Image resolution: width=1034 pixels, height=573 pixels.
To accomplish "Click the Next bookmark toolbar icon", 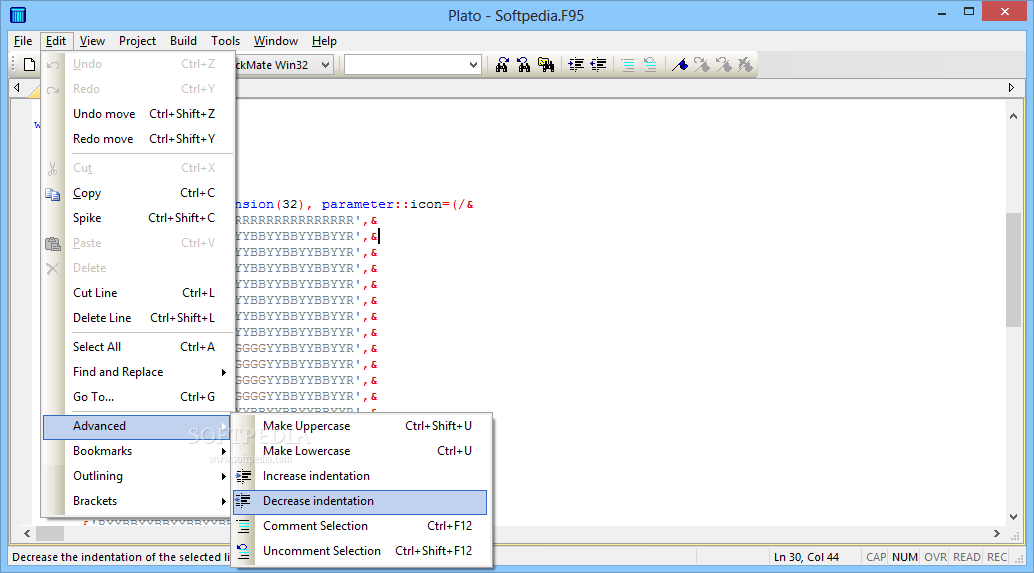I will point(702,65).
